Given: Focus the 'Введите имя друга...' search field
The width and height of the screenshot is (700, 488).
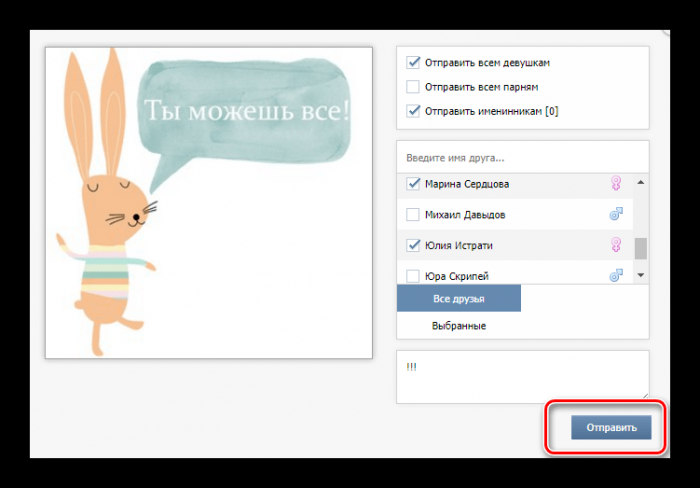Looking at the screenshot, I should (x=522, y=158).
